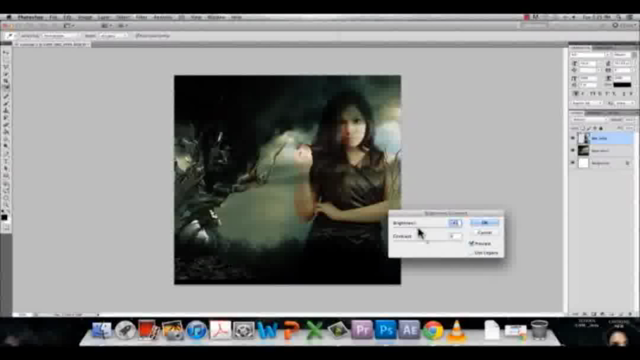Click Cancel in Brightness/Contrast dialog
Image resolution: width=640 pixels, height=360 pixels.
click(x=484, y=233)
